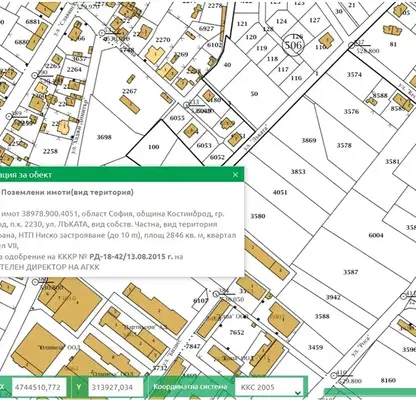Open the ККС 2005 coordinate system dropdown
416x400 pixels.
coord(269,387)
